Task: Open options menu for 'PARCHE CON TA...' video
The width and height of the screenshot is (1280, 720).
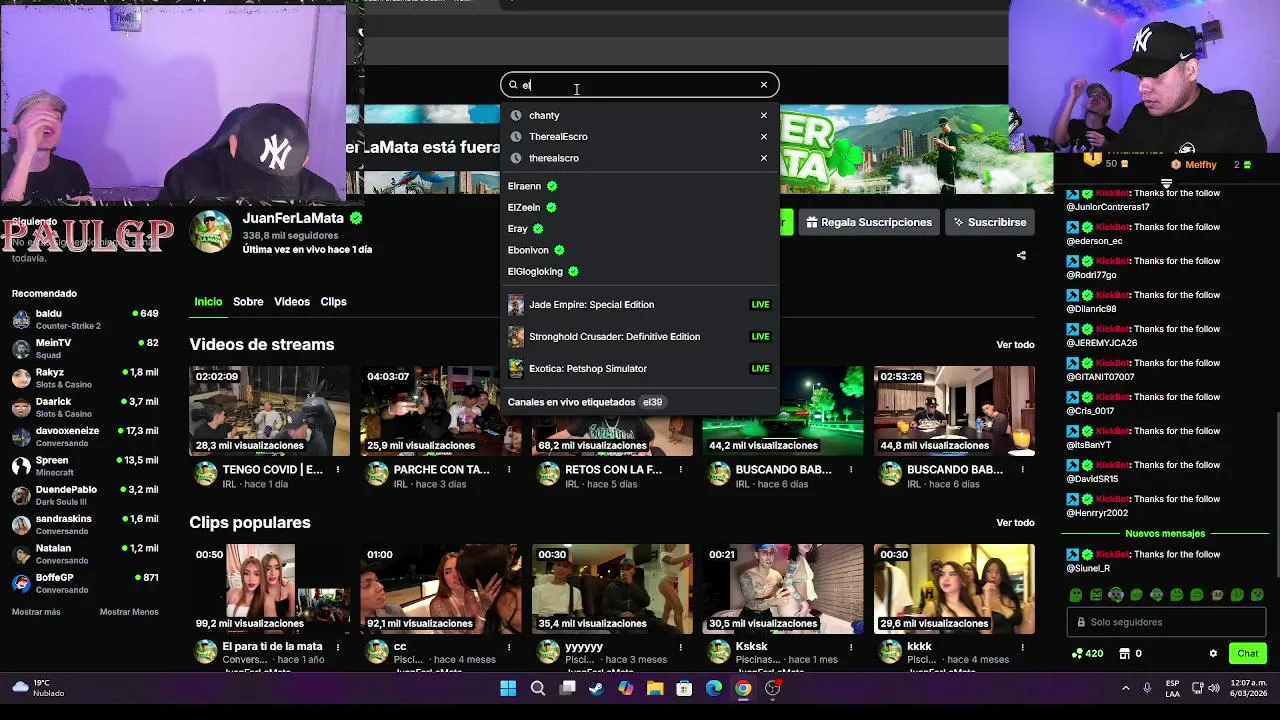Action: point(509,470)
